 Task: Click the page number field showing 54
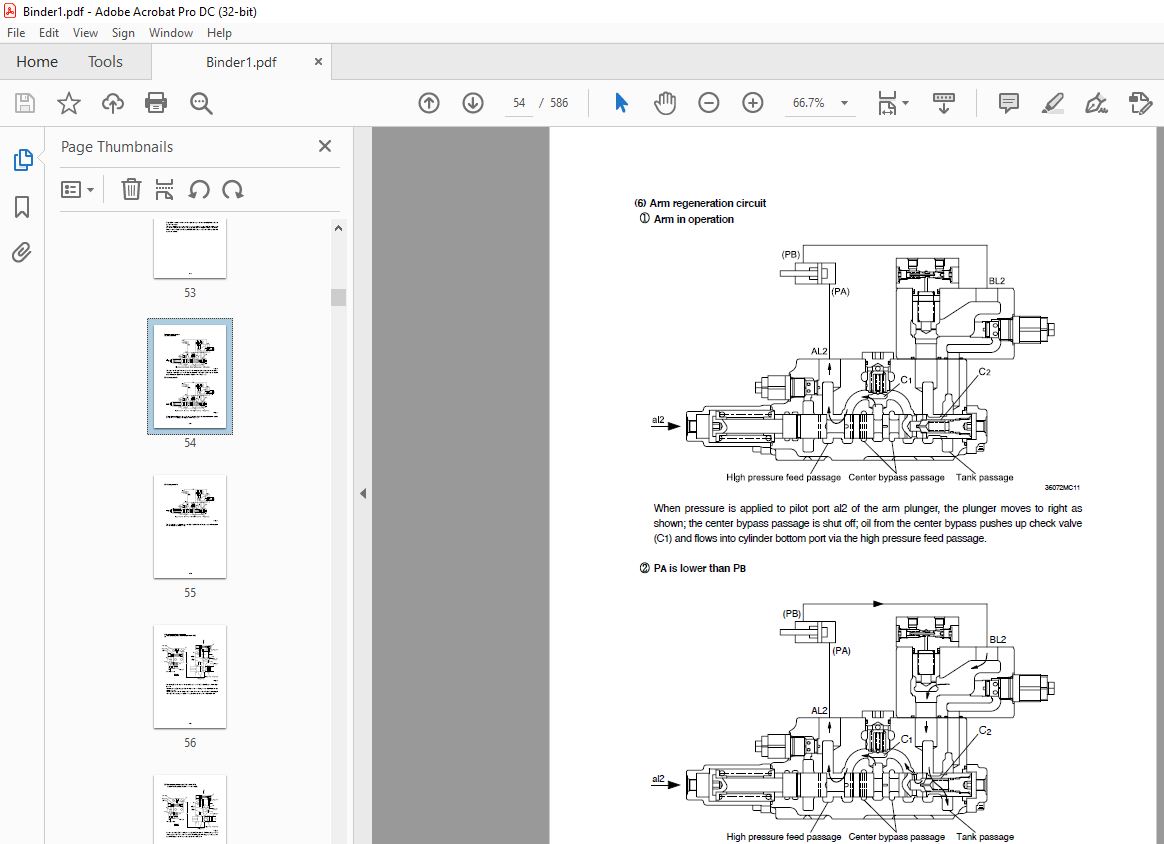pyautogui.click(x=519, y=103)
